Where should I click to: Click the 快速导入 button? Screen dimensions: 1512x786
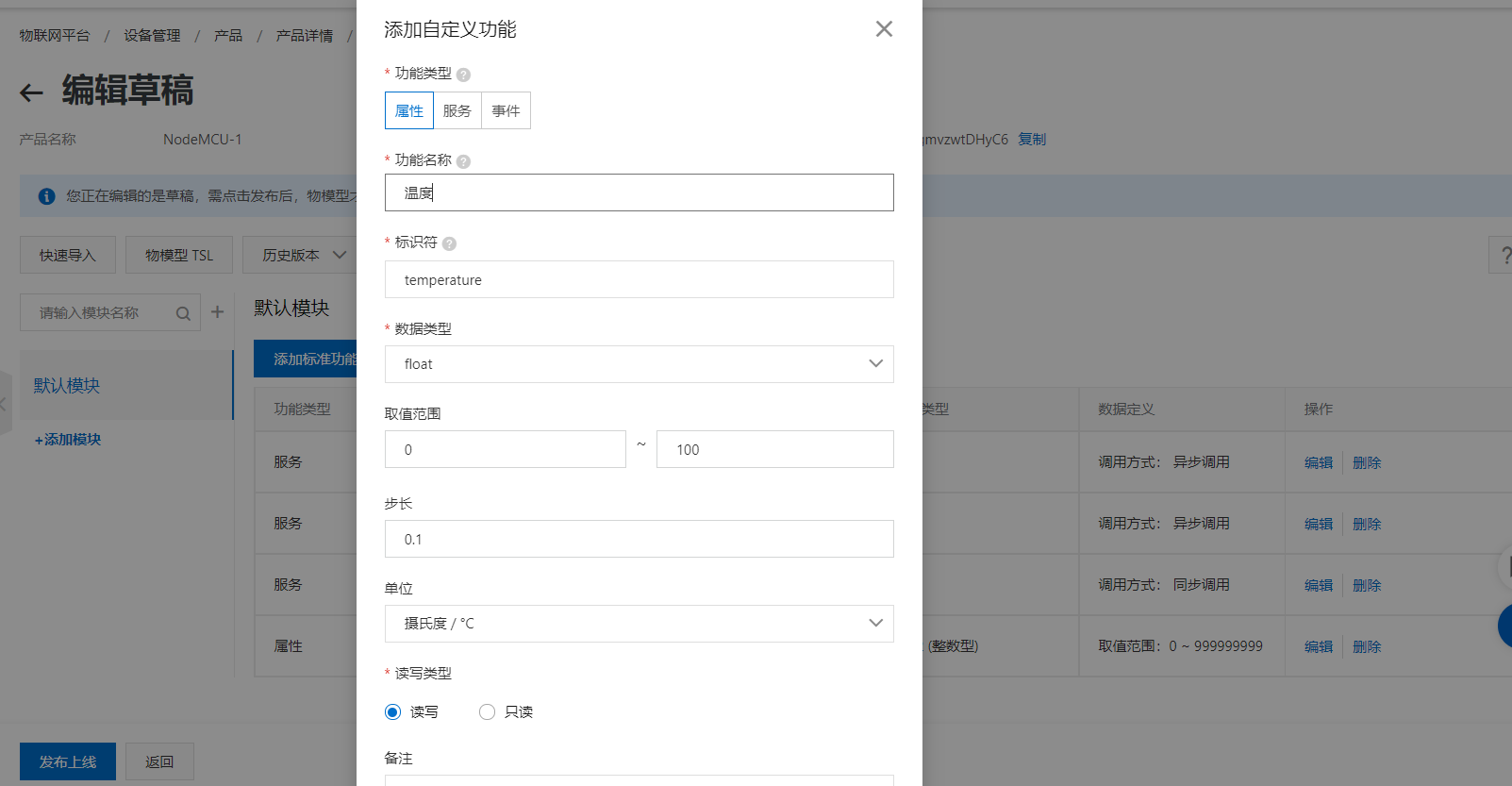click(68, 255)
